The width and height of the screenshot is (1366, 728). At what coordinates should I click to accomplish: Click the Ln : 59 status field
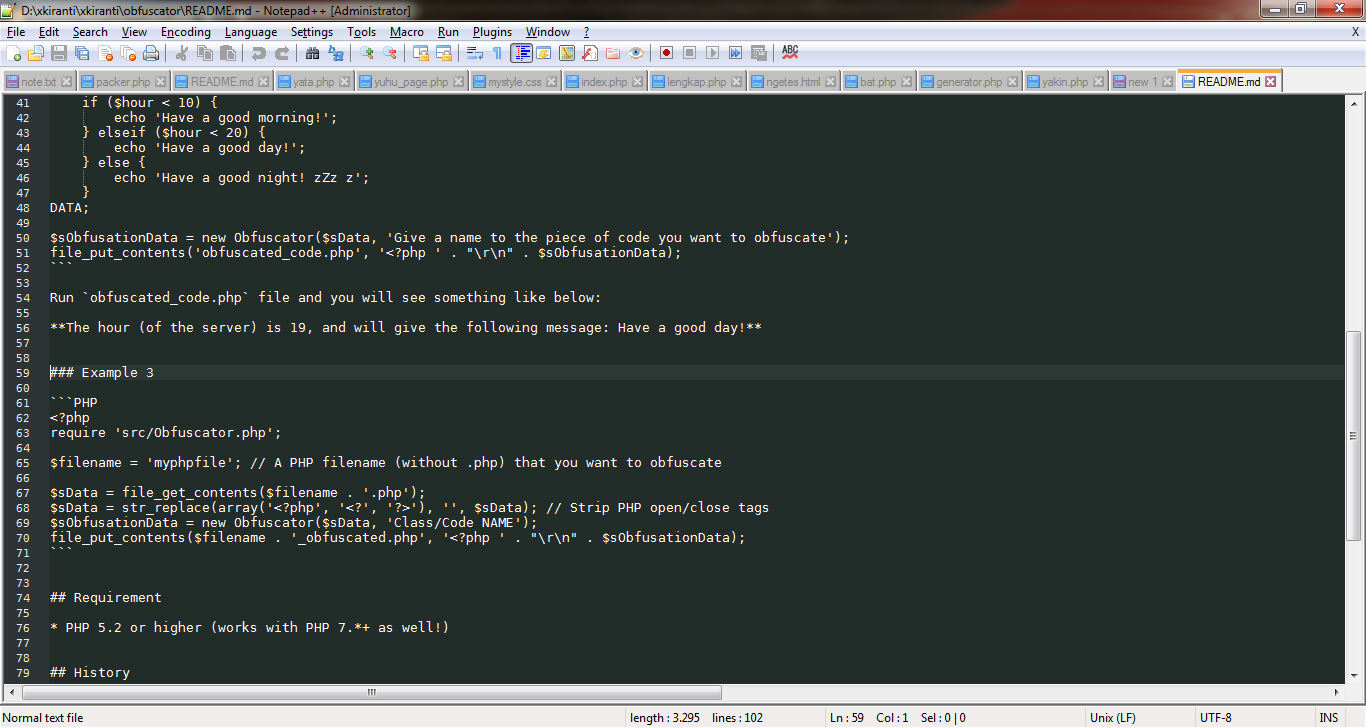846,718
